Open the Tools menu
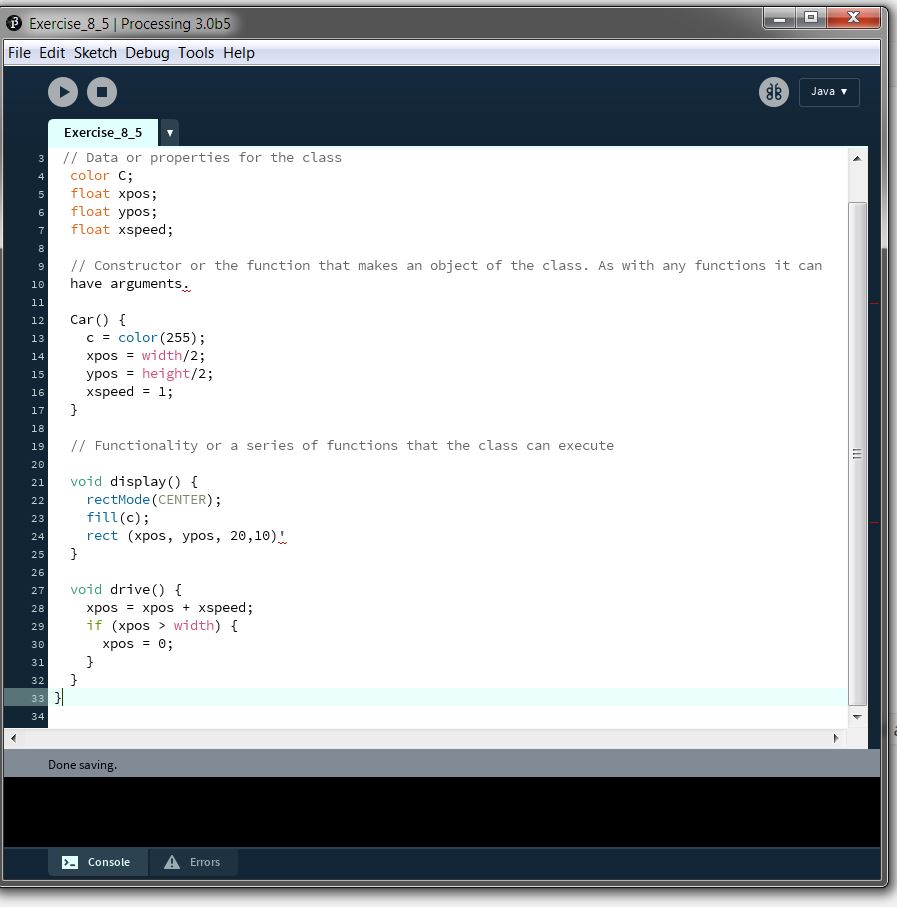Viewport: 897px width, 907px height. point(196,53)
